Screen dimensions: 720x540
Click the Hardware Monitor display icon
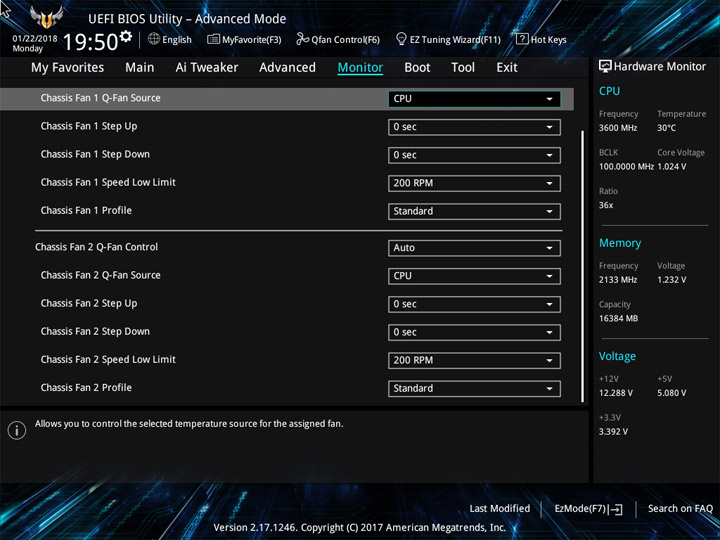click(605, 67)
